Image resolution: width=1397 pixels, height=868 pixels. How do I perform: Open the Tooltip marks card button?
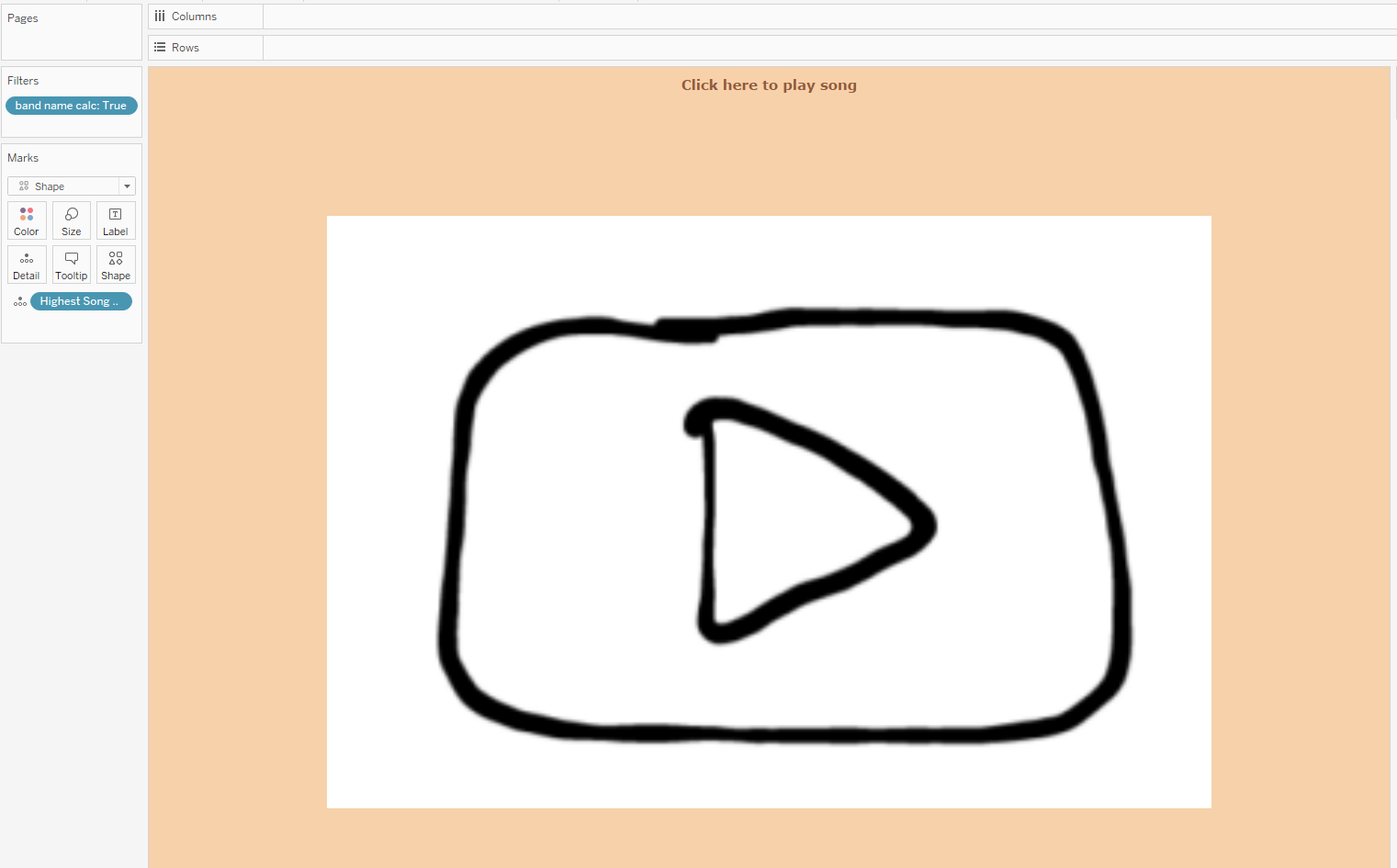[72, 265]
